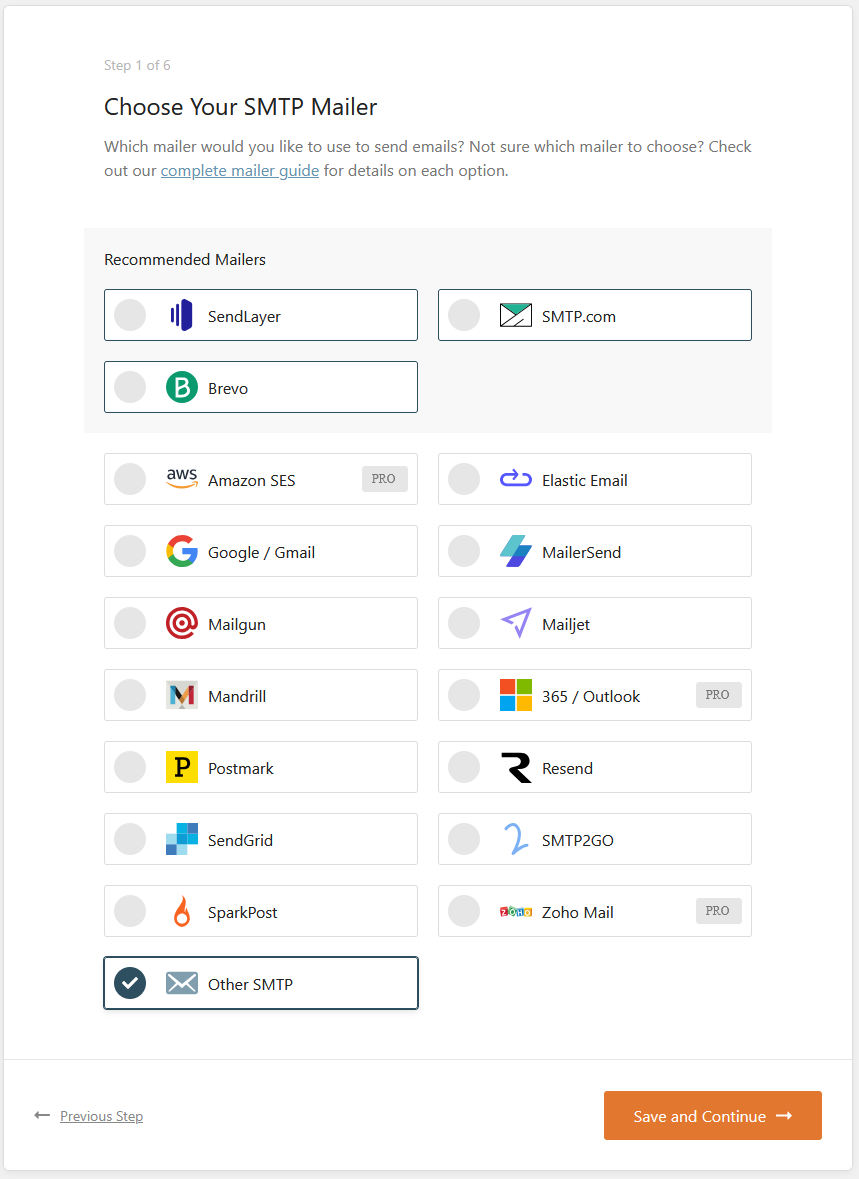859x1179 pixels.
Task: Go back via Previous Step link
Action: click(x=102, y=1116)
